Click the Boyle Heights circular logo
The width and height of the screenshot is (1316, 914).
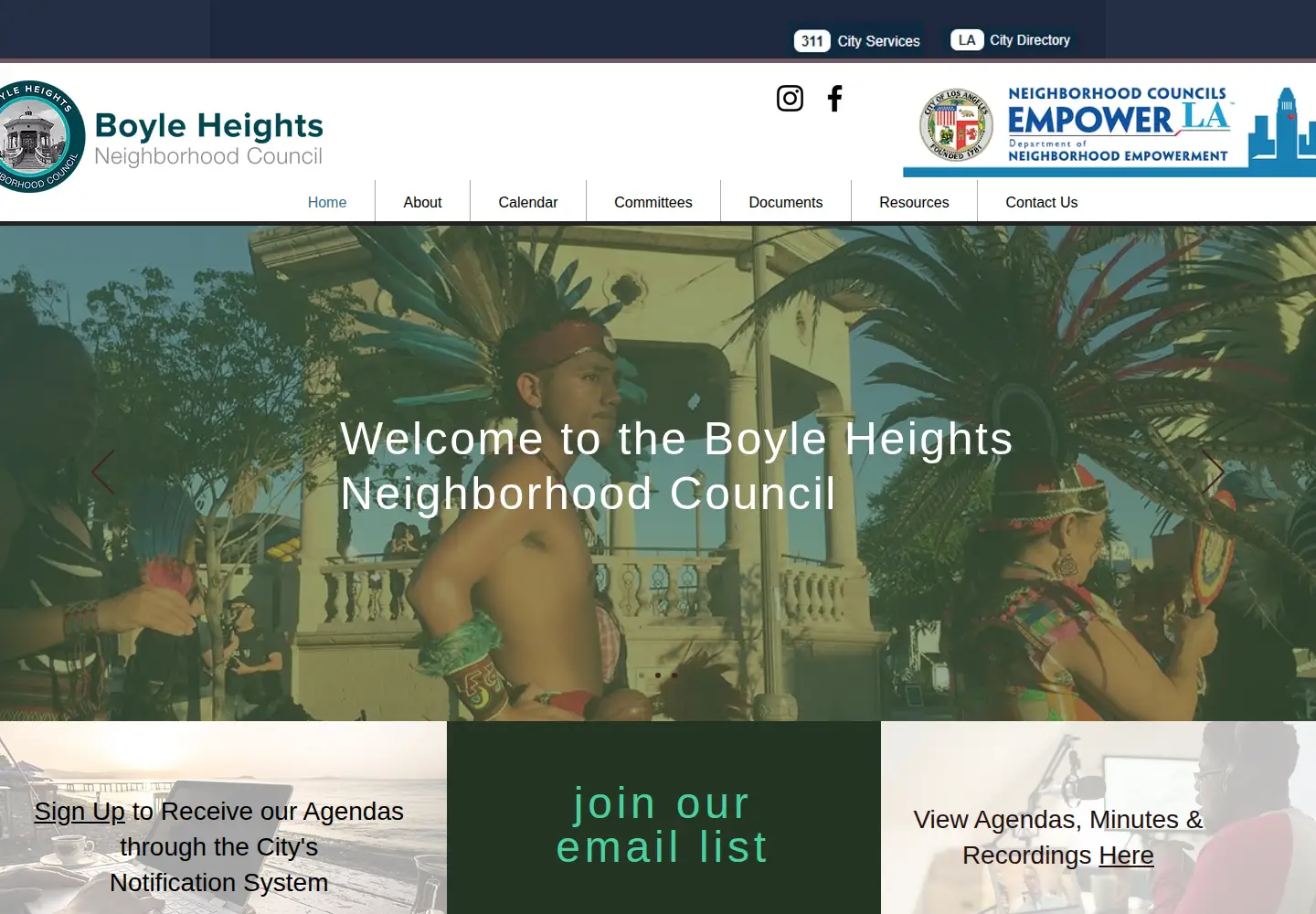40,137
